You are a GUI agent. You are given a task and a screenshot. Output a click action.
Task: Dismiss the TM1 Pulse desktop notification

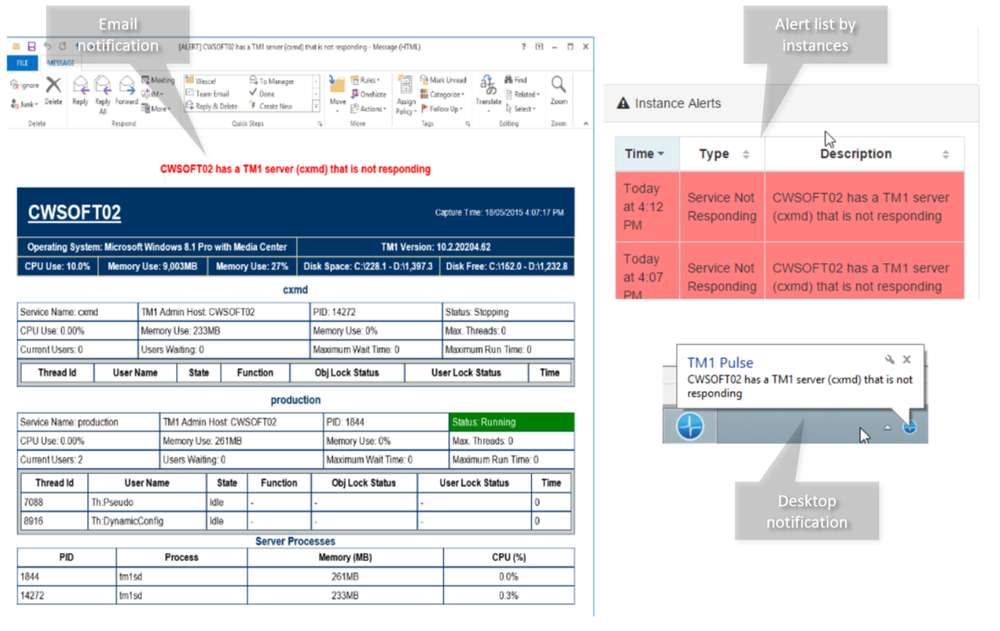pyautogui.click(x=907, y=360)
